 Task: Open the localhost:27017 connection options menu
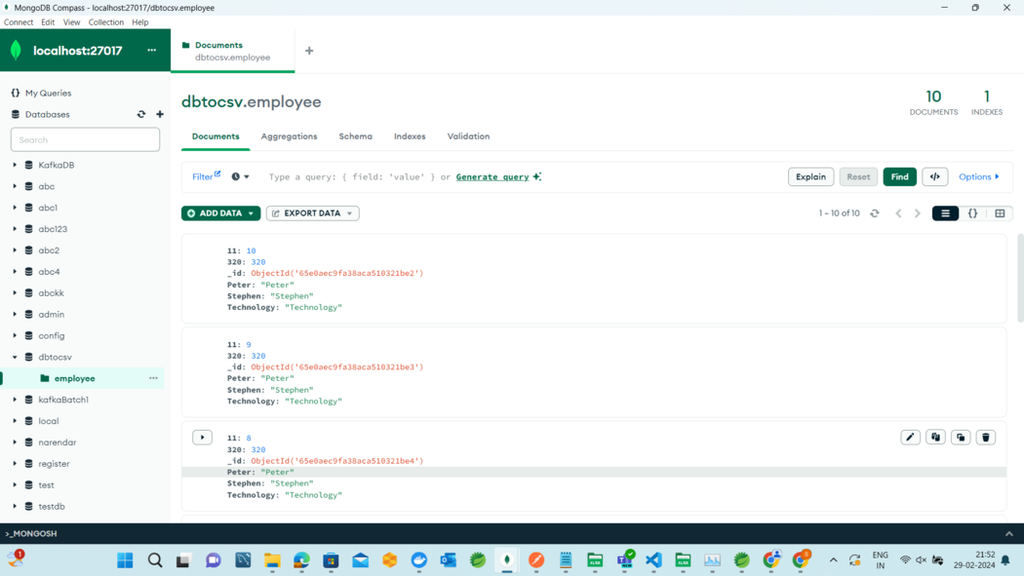pyautogui.click(x=152, y=50)
